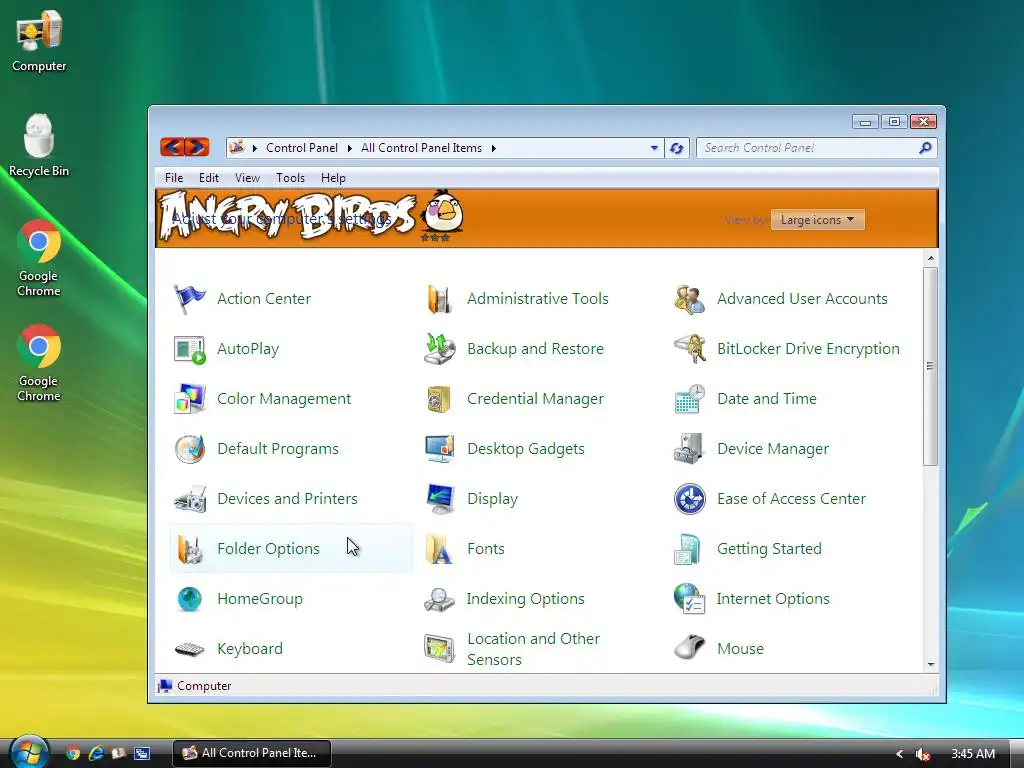Open Desktop Gadgets icon
1024x768 pixels.
[x=439, y=449]
